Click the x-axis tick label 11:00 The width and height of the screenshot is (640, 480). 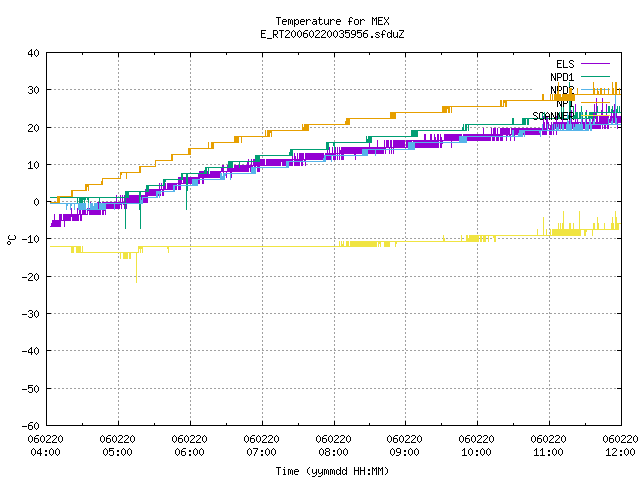(x=548, y=452)
